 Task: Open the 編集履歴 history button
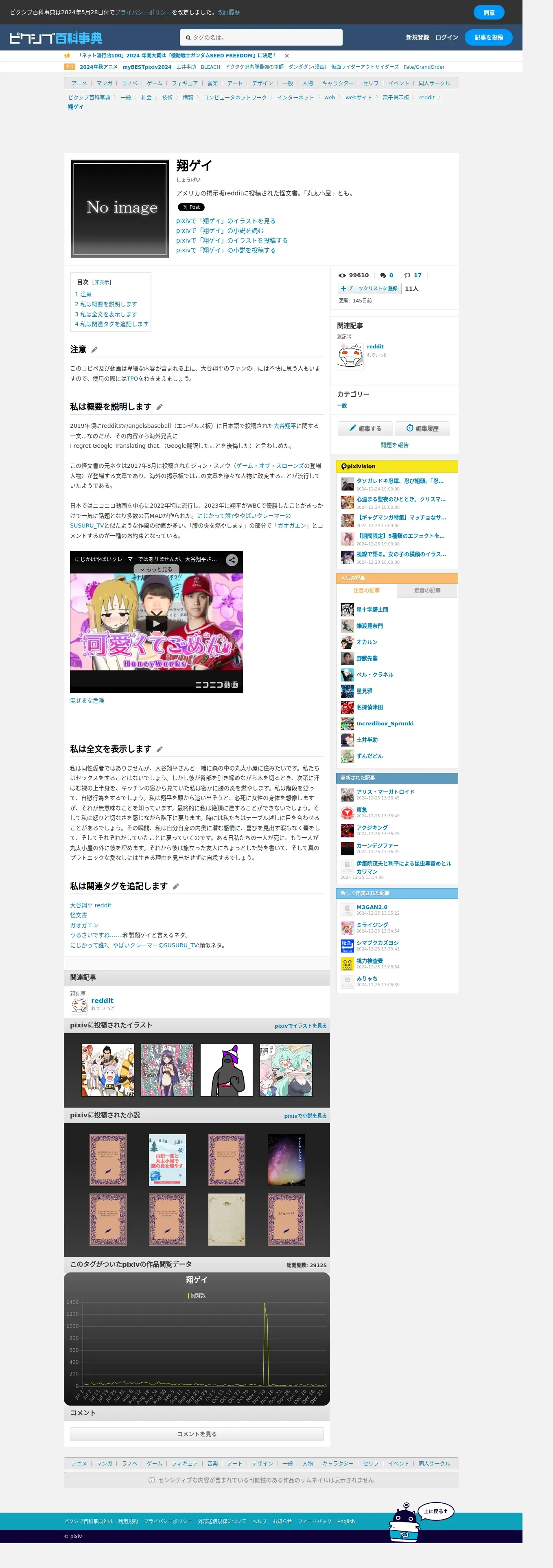[422, 429]
